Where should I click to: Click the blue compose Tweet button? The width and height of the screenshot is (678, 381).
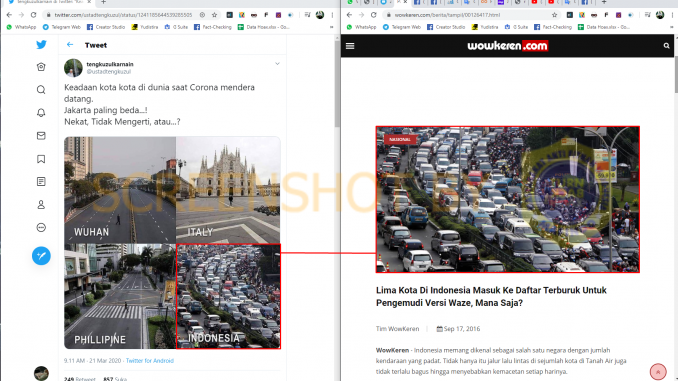tap(41, 256)
